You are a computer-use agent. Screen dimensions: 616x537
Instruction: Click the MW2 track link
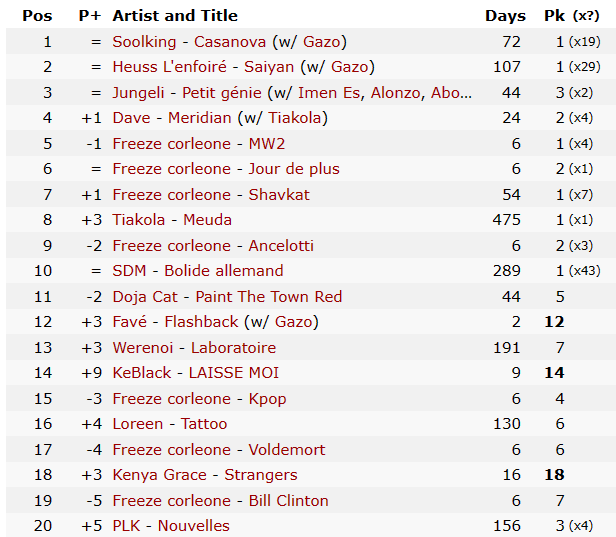267,144
